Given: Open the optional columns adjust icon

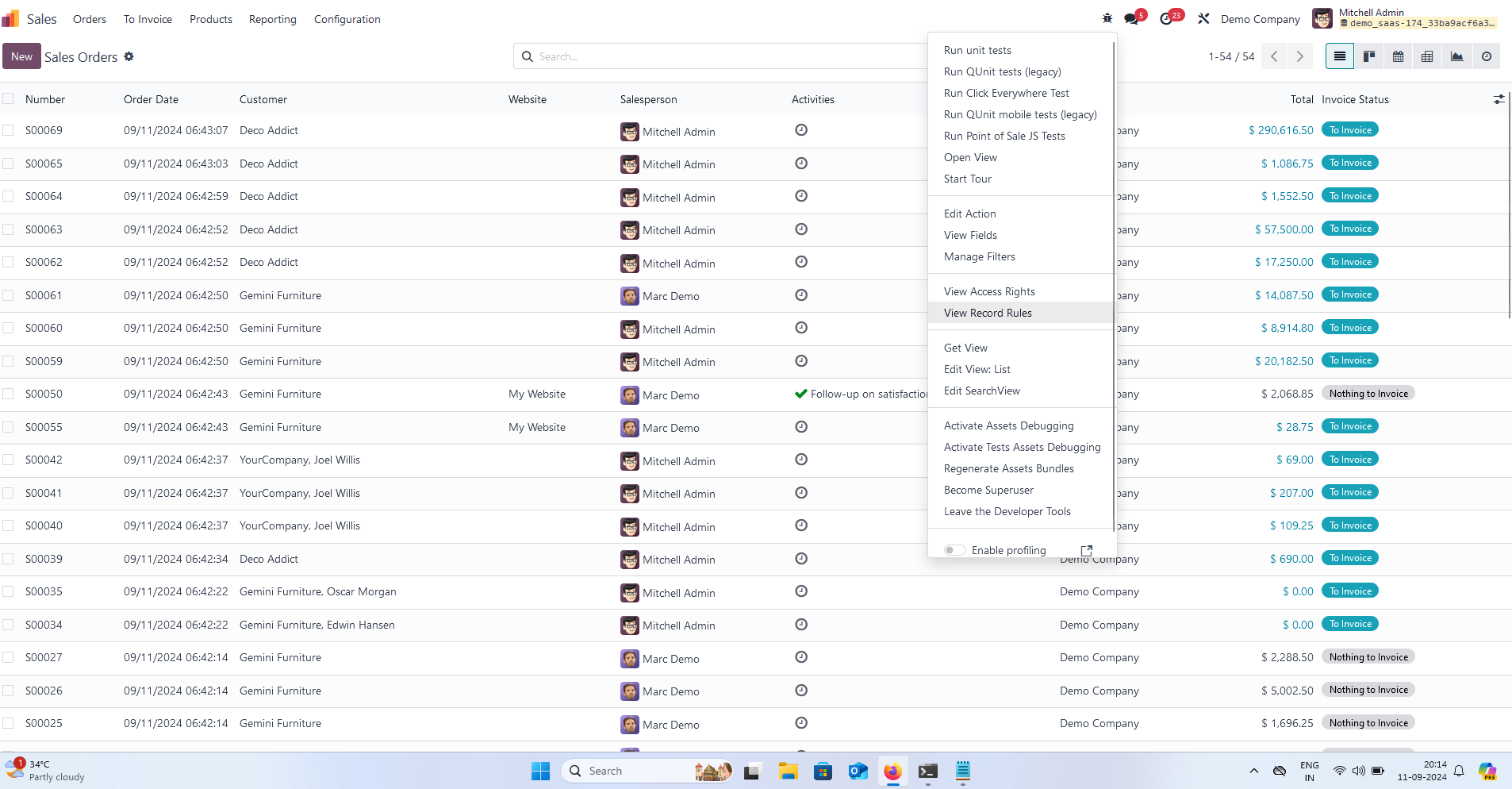Looking at the screenshot, I should pos(1499,99).
